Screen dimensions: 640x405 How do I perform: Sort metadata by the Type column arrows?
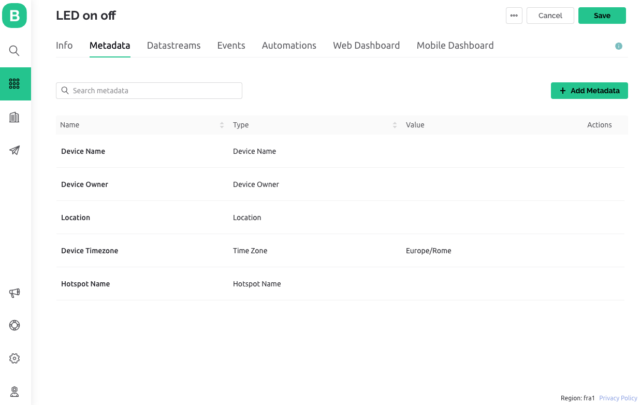pos(395,125)
